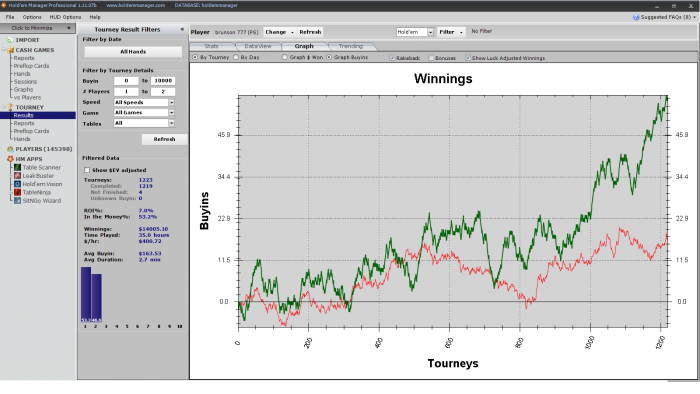700x394 pixels.
Task: Open the Speed dropdown
Action: point(171,102)
